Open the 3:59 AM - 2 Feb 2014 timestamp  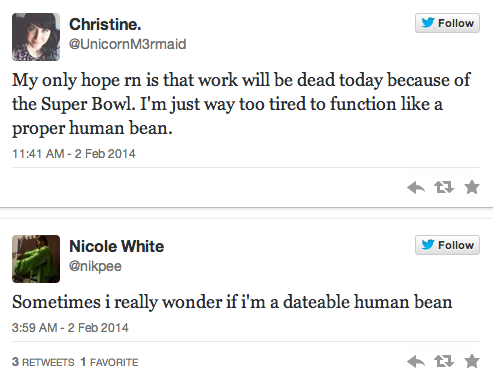(x=70, y=328)
